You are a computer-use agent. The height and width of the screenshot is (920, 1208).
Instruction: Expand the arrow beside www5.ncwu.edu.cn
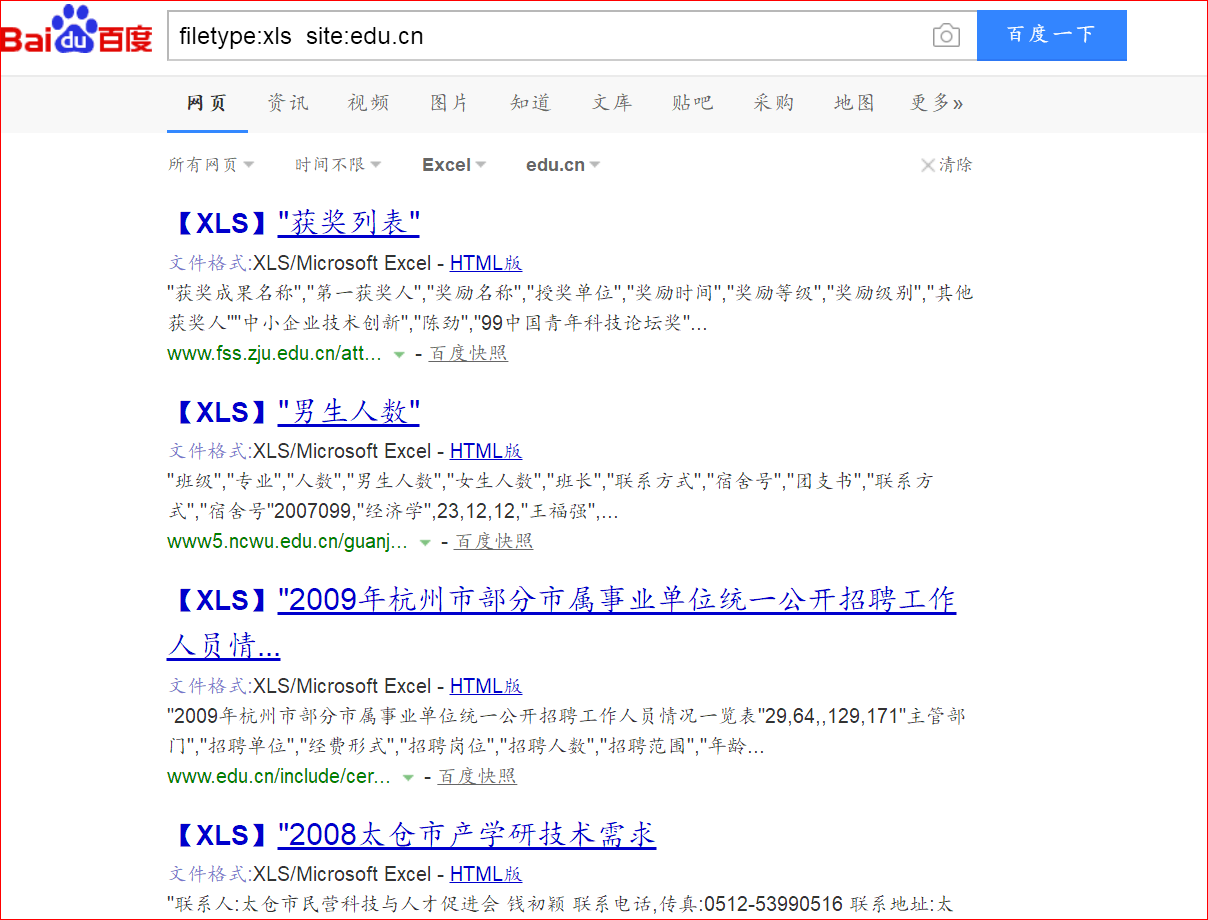click(x=425, y=542)
